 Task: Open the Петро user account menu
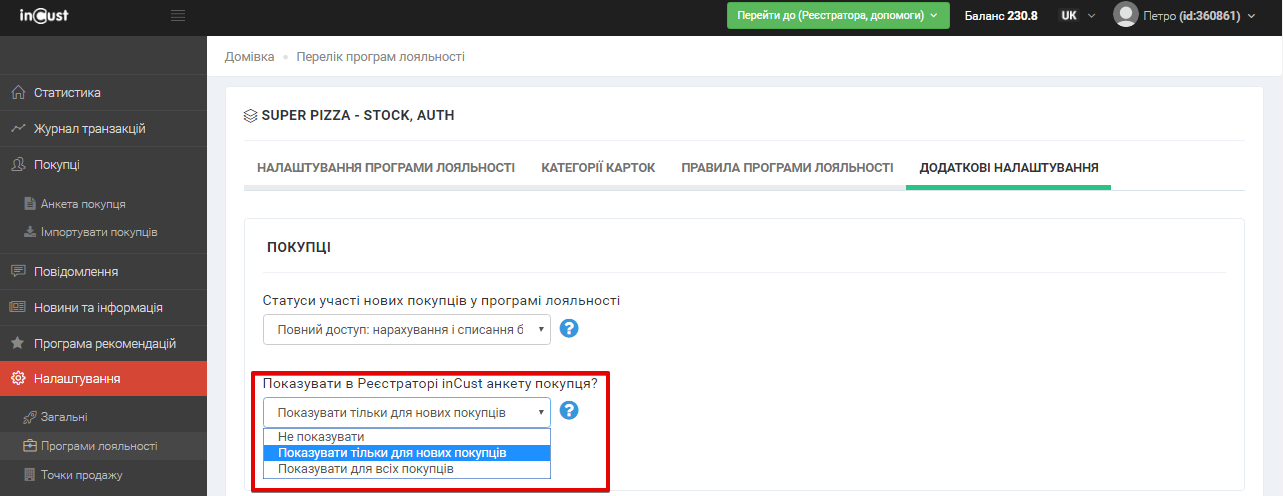(1185, 15)
